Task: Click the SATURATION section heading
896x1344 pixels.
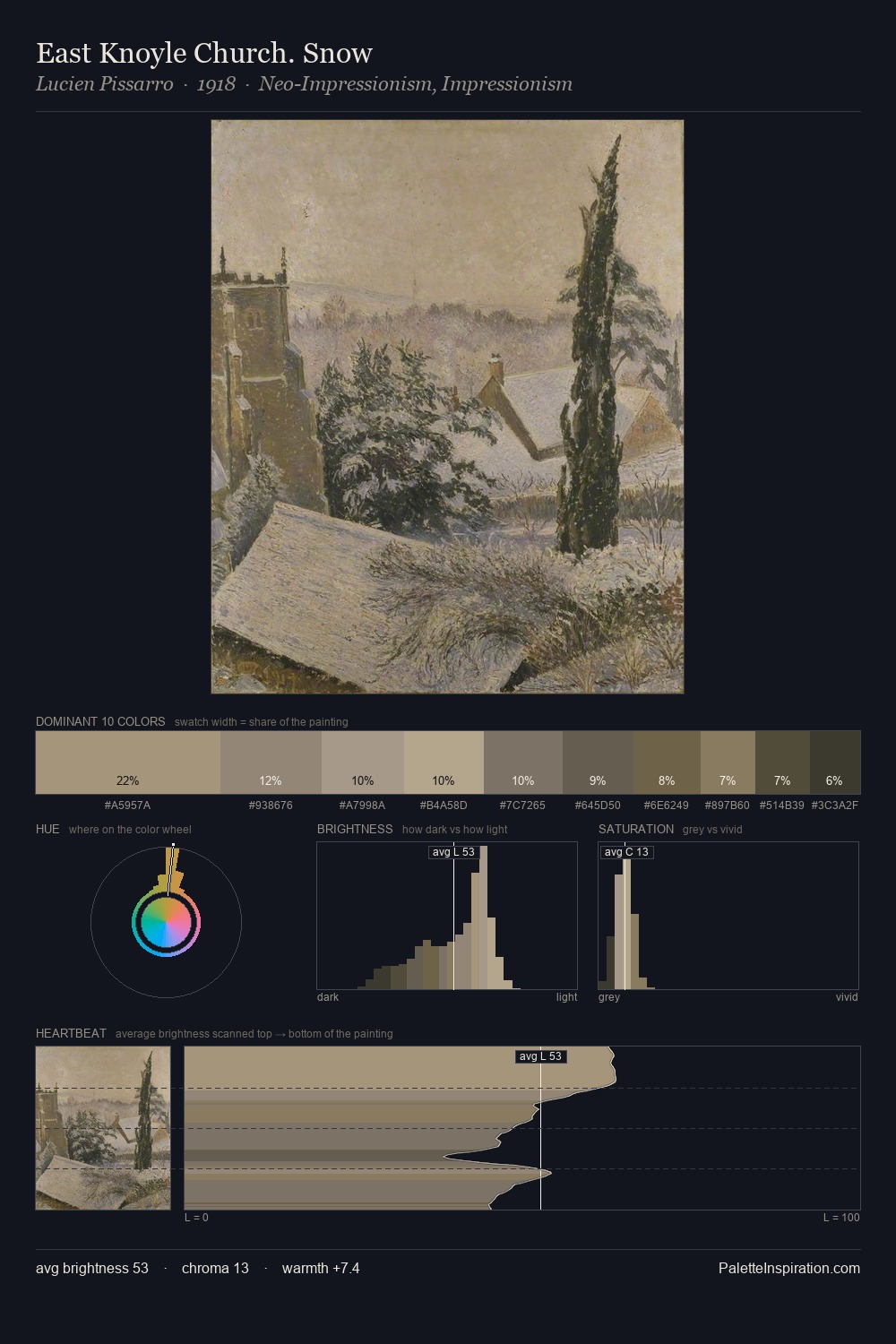Action: pyautogui.click(x=636, y=829)
